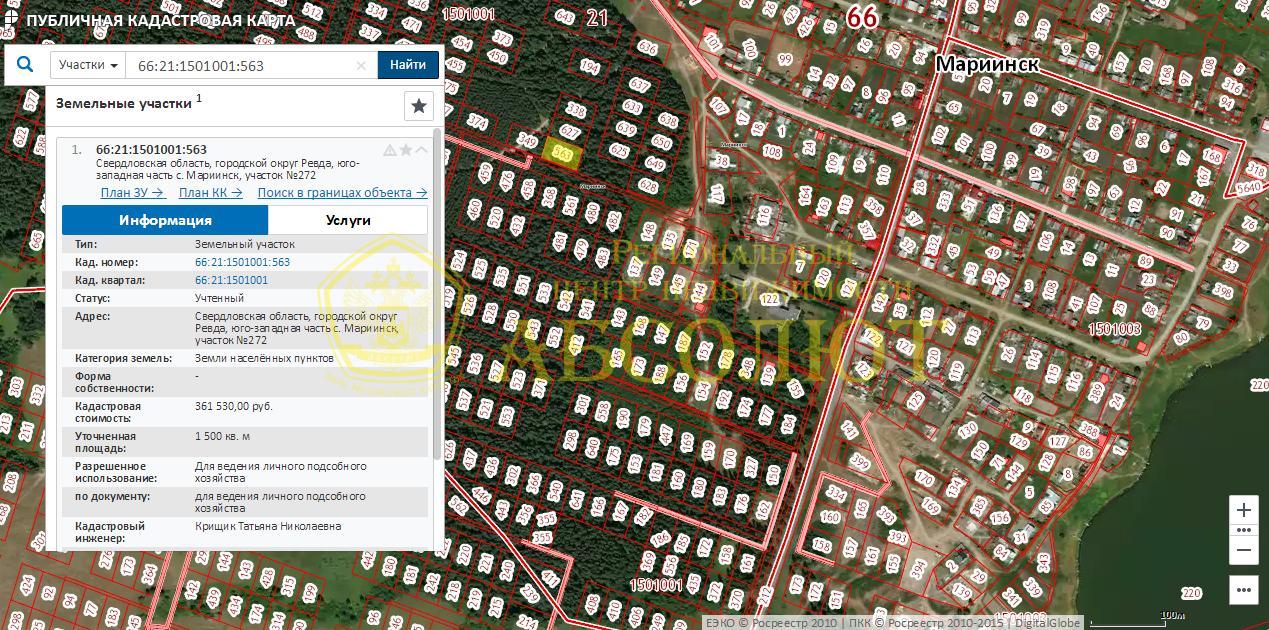Click the area value 1 500 кв. м
This screenshot has height=630, width=1269.
[x=222, y=436]
